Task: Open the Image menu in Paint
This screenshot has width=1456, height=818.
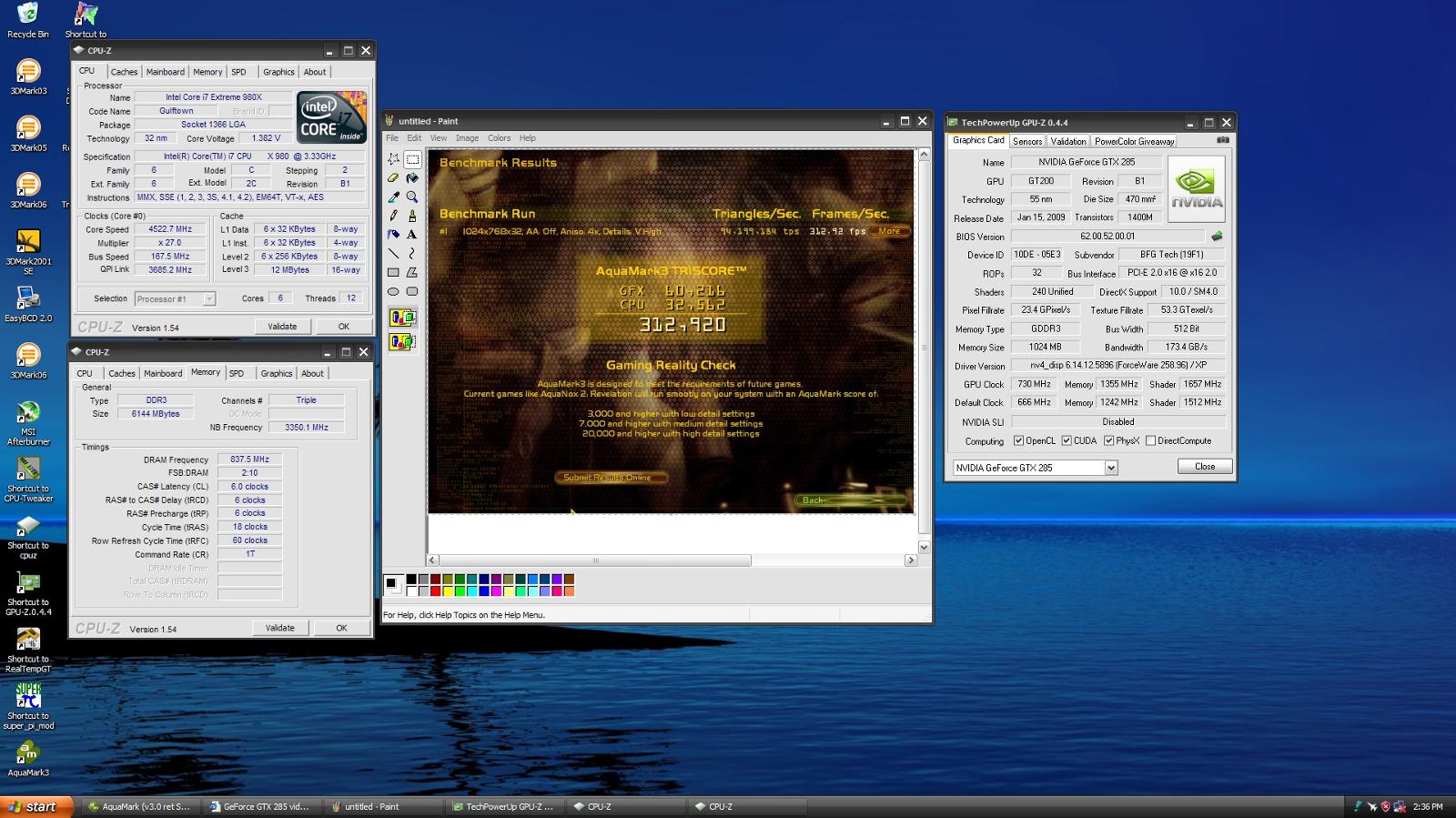Action: 467,138
